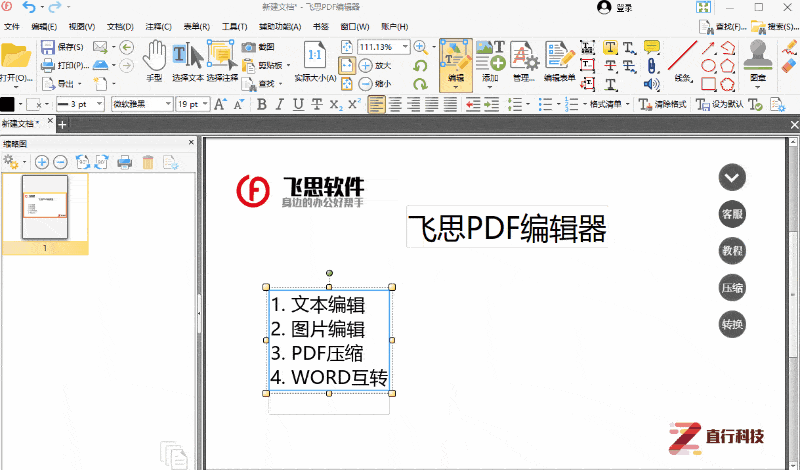This screenshot has height=470, width=800.
Task: Select the yellow sticky note comment tool
Action: tap(652, 47)
